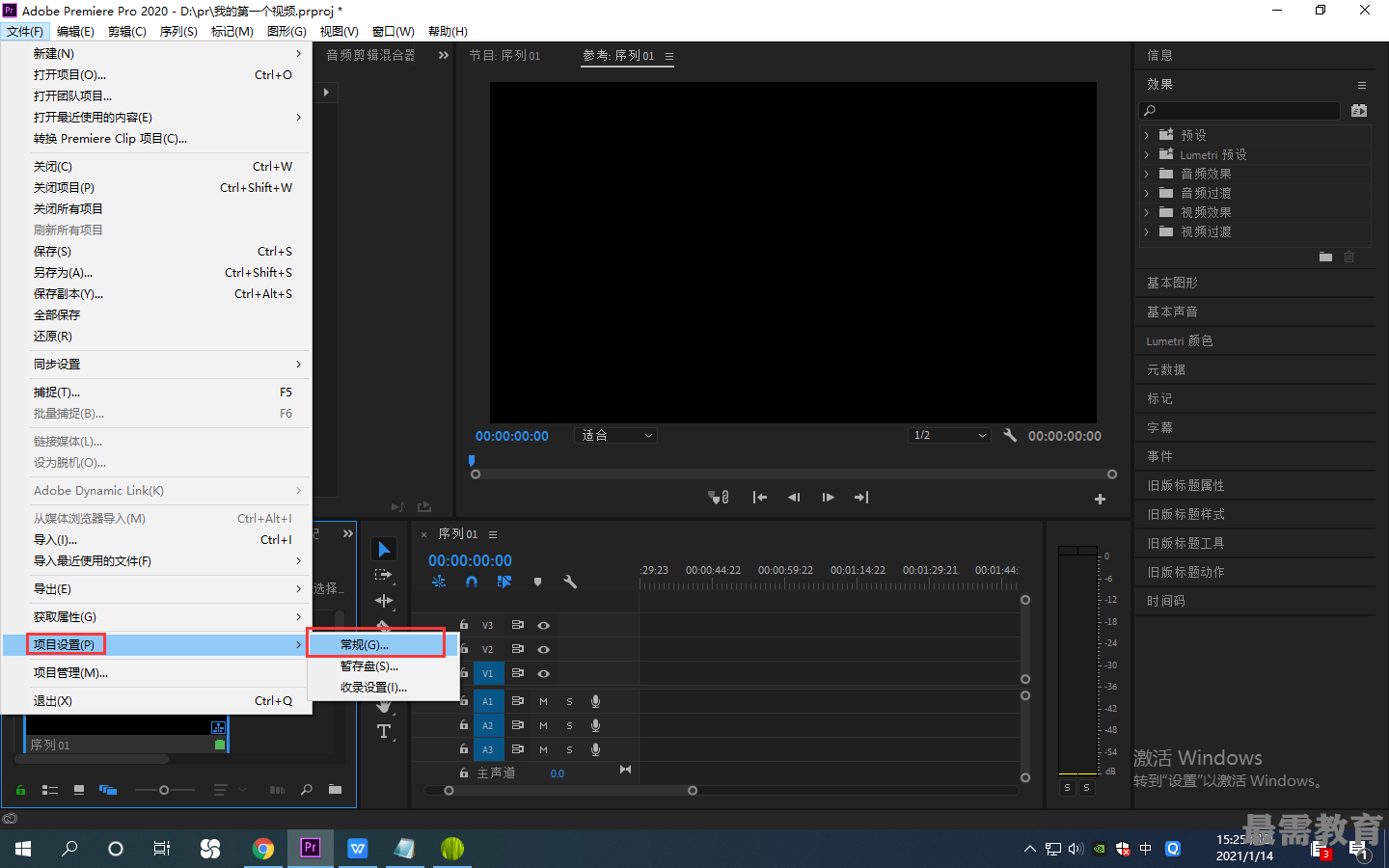The height and width of the screenshot is (868, 1389).
Task: Toggle snap magnet in timeline
Action: tap(472, 582)
